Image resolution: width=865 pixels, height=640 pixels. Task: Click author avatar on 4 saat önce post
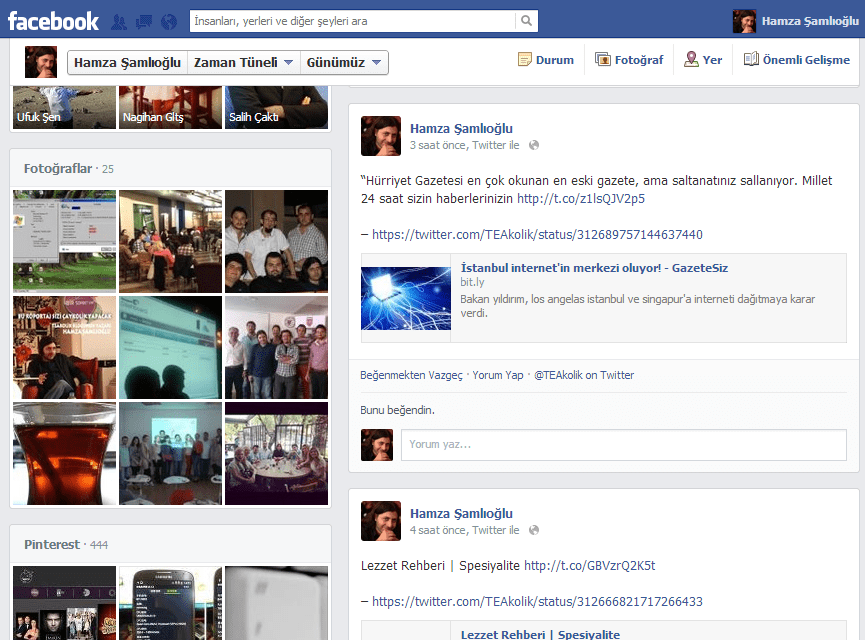pyautogui.click(x=381, y=521)
